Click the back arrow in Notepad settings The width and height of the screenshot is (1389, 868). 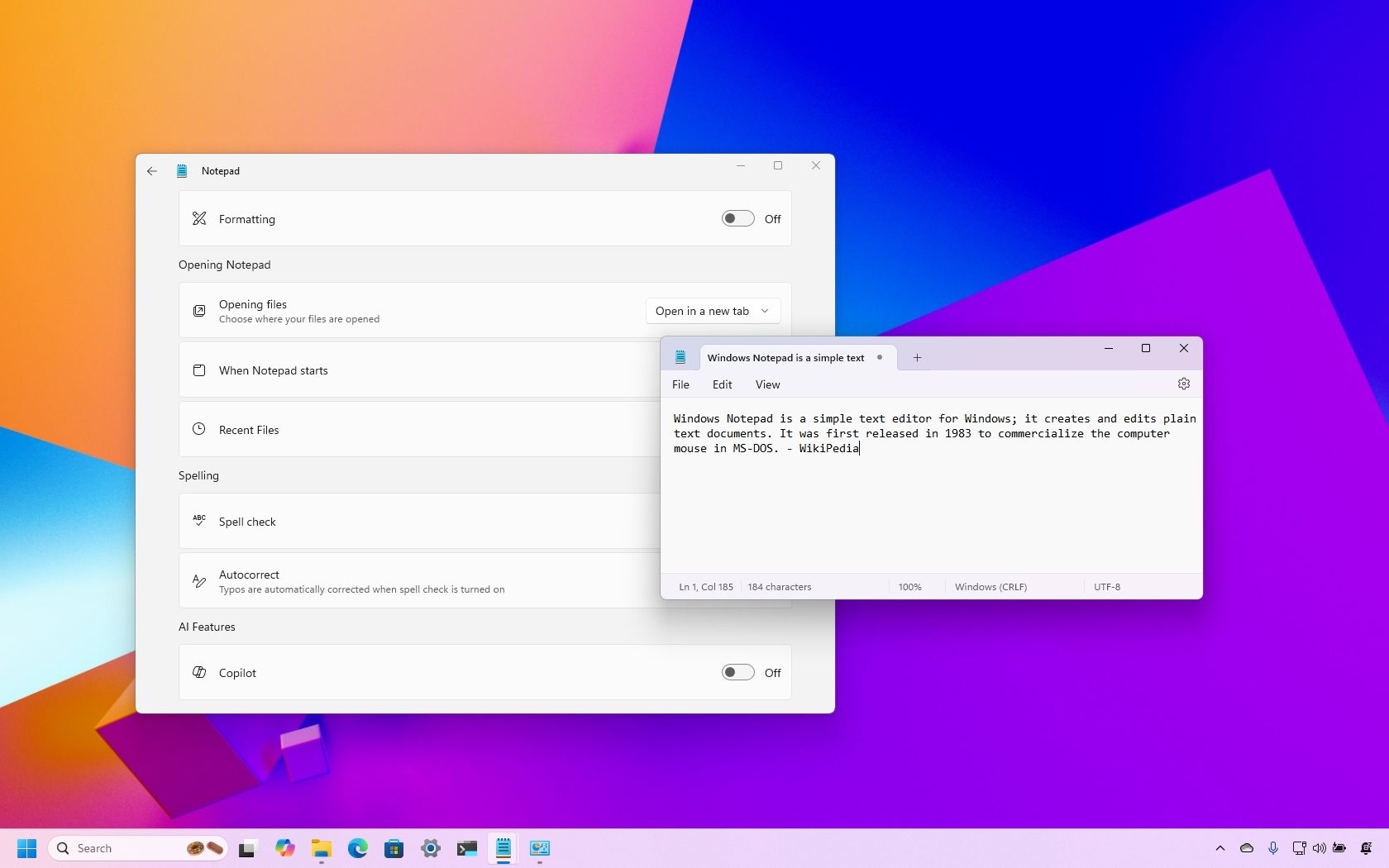tap(152, 171)
